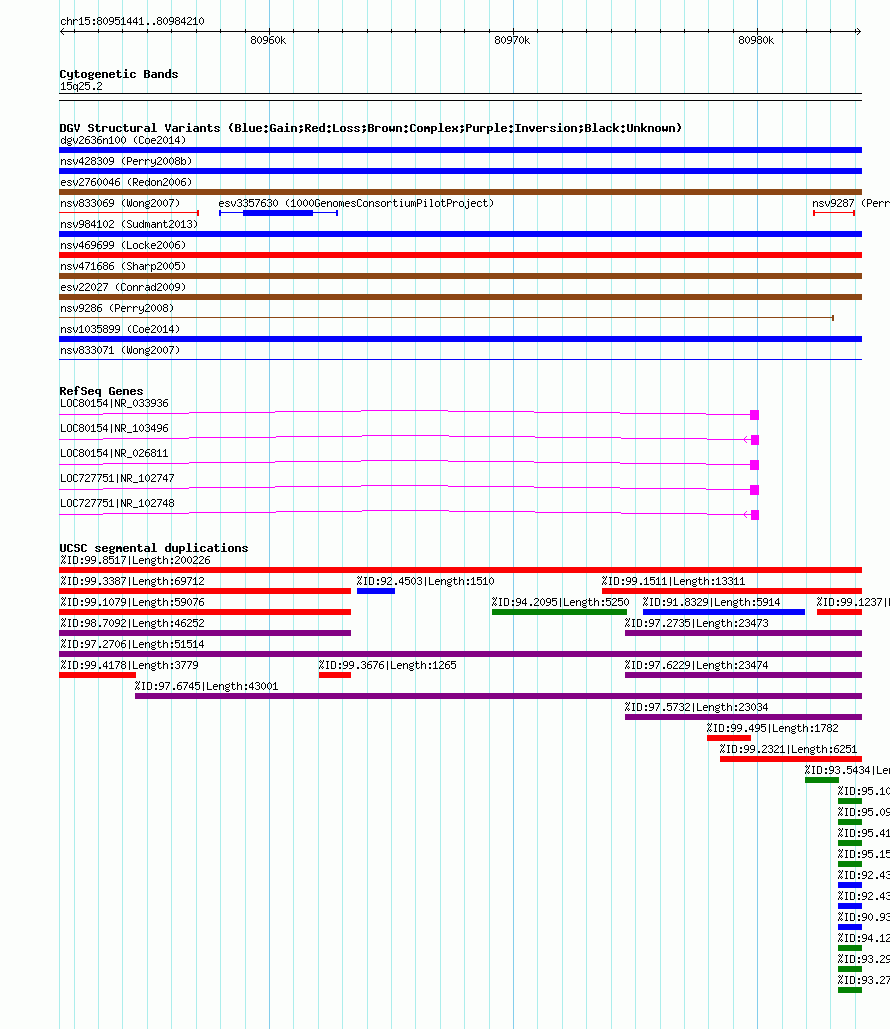Select the %ID:97.5732|Length:23034 duplication label

[x=696, y=707]
